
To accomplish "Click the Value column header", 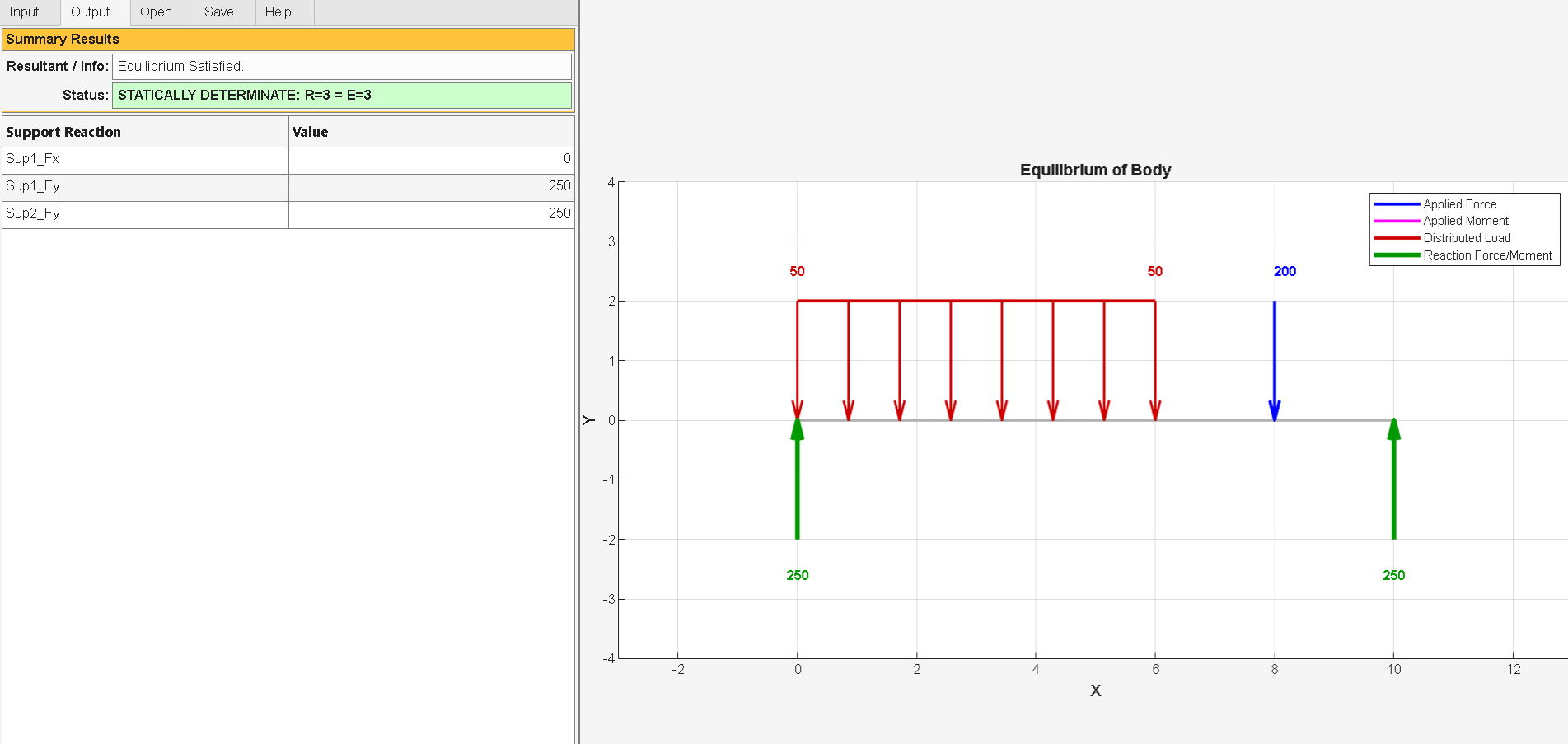I will (432, 132).
